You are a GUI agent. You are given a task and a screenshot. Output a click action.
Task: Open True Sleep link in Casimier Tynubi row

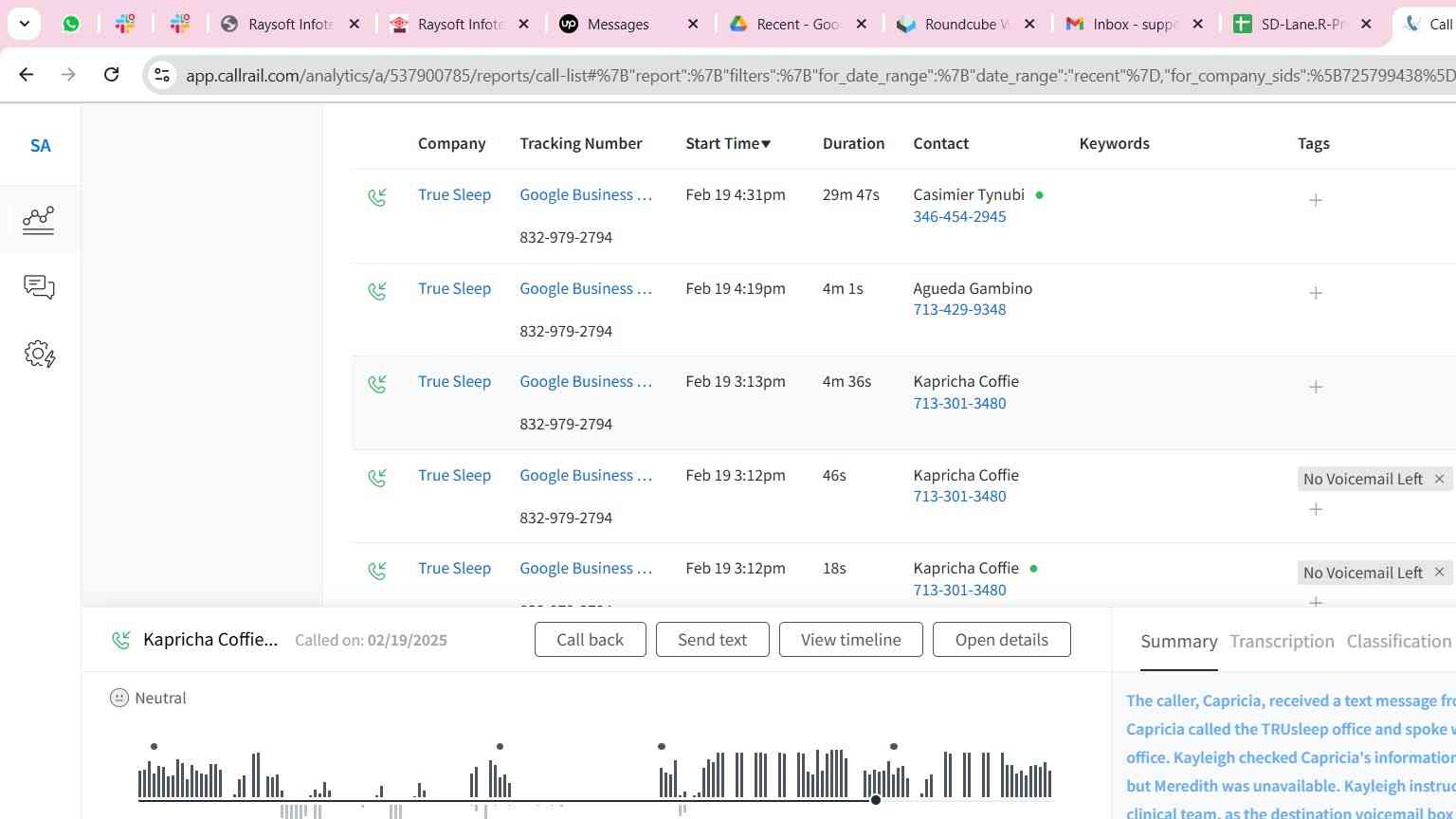click(454, 194)
